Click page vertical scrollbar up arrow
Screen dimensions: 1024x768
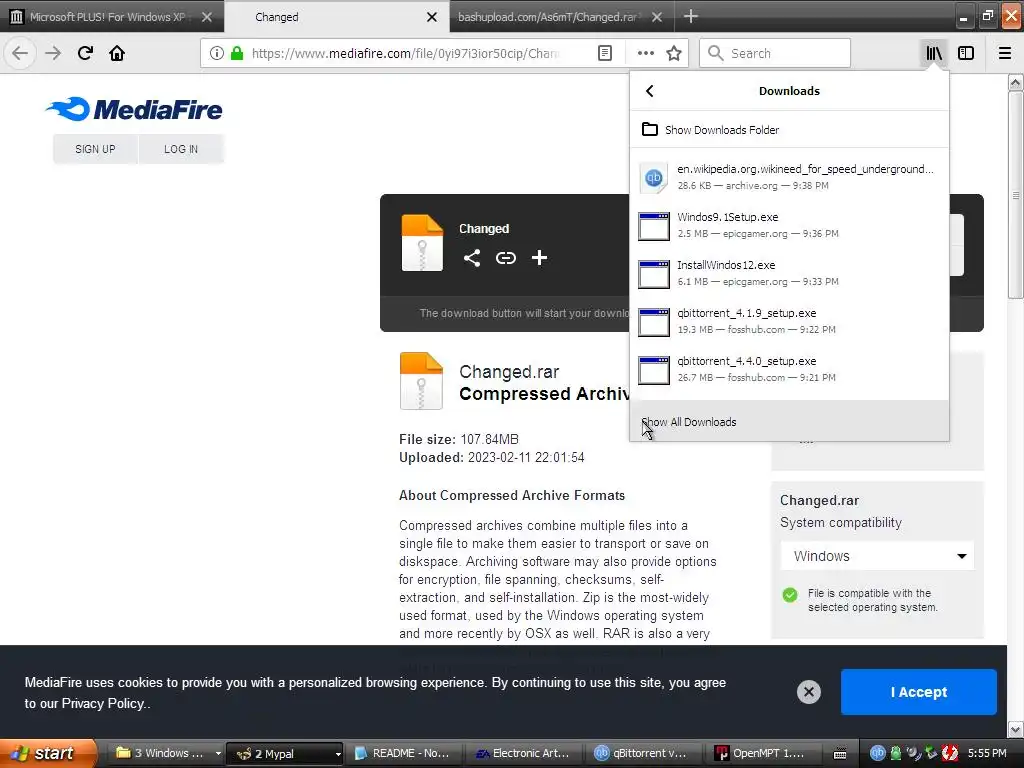1016,82
